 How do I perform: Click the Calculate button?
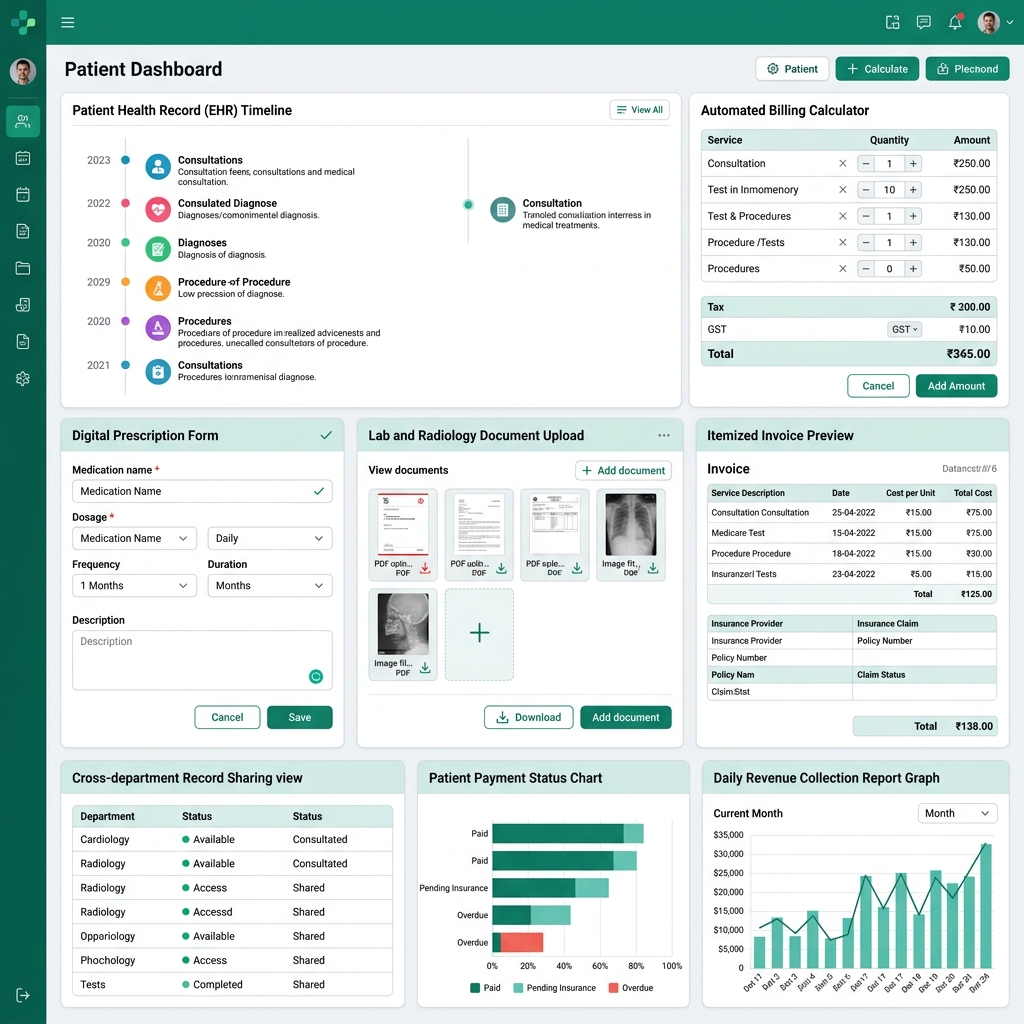(x=877, y=69)
